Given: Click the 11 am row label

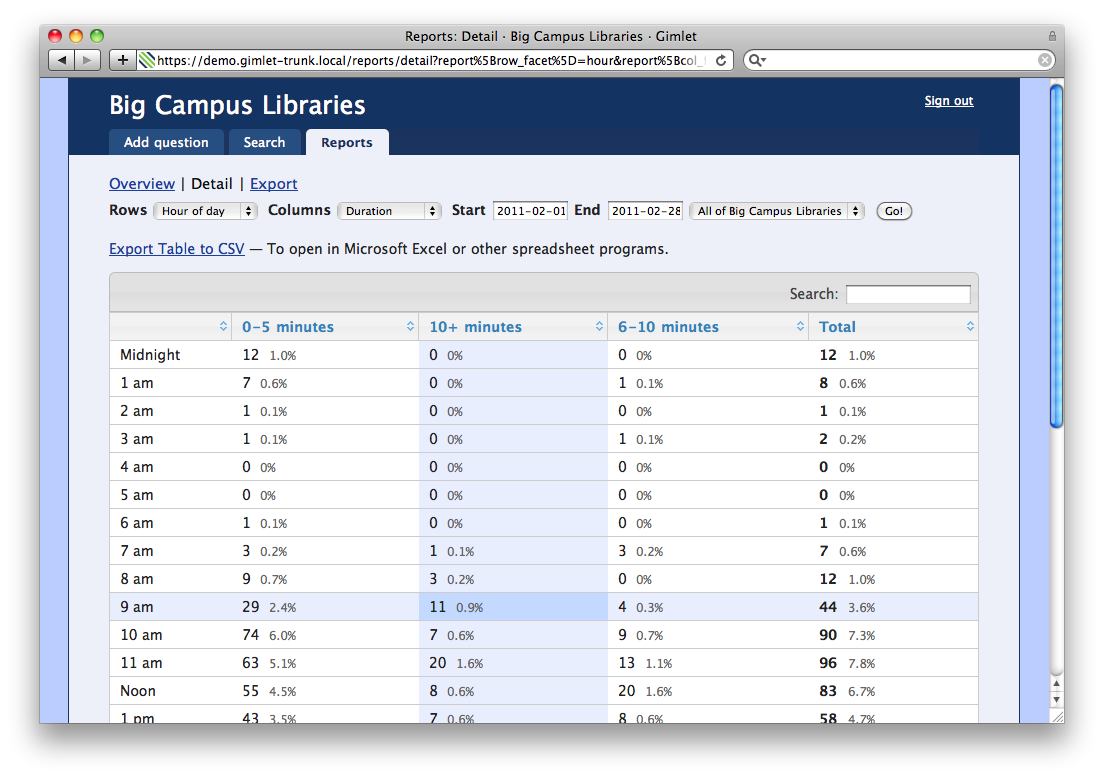Looking at the screenshot, I should [x=141, y=663].
